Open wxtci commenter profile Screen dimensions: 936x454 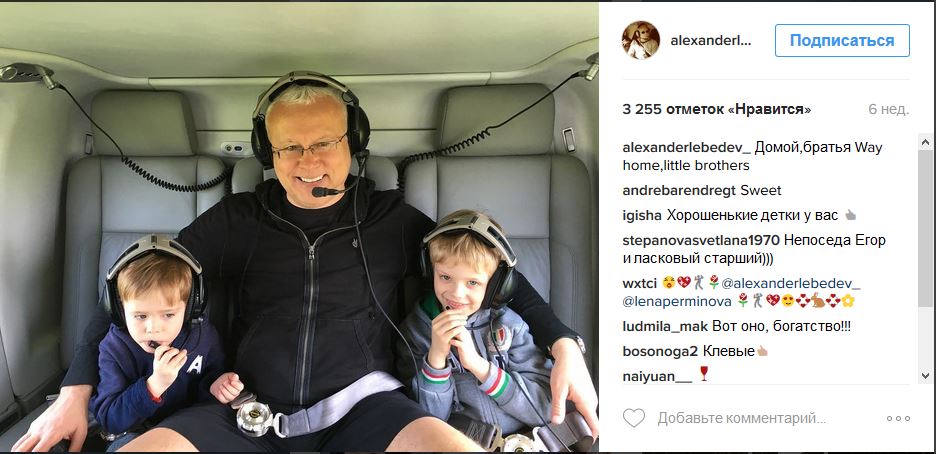click(639, 282)
